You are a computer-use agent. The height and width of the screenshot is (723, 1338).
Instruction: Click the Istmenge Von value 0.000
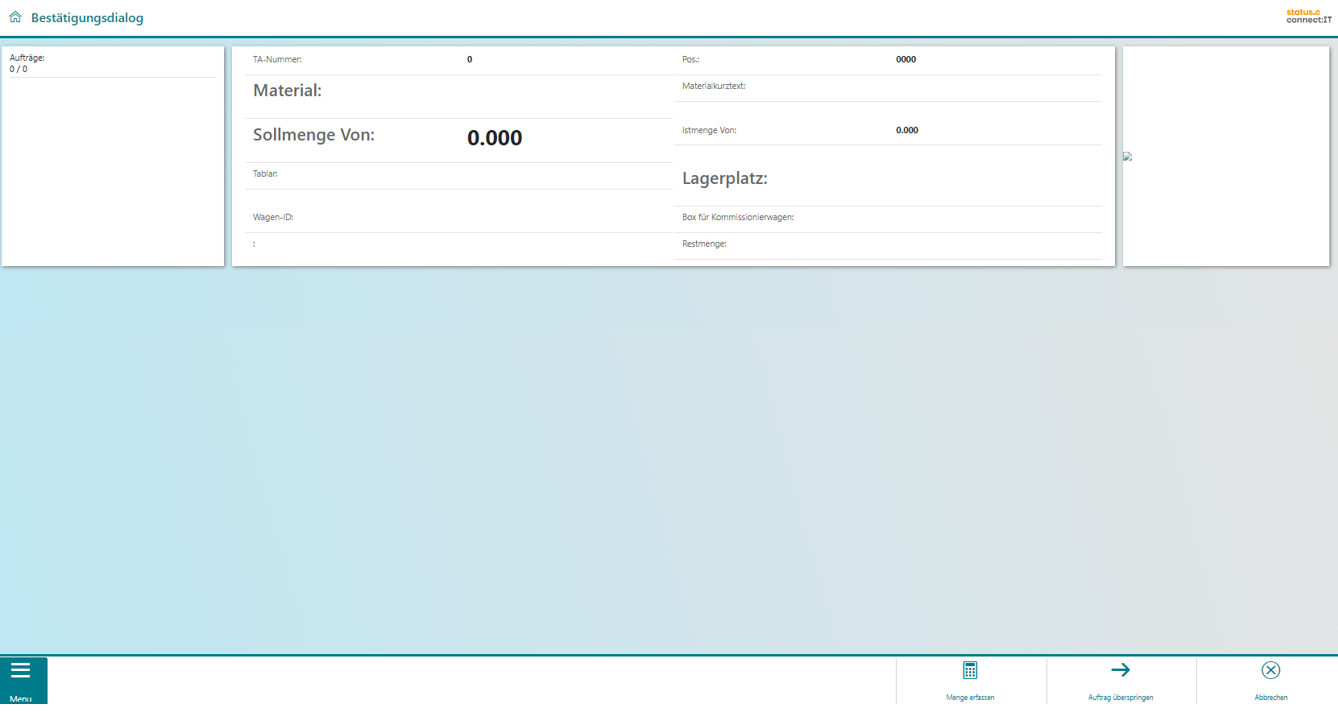click(x=906, y=131)
